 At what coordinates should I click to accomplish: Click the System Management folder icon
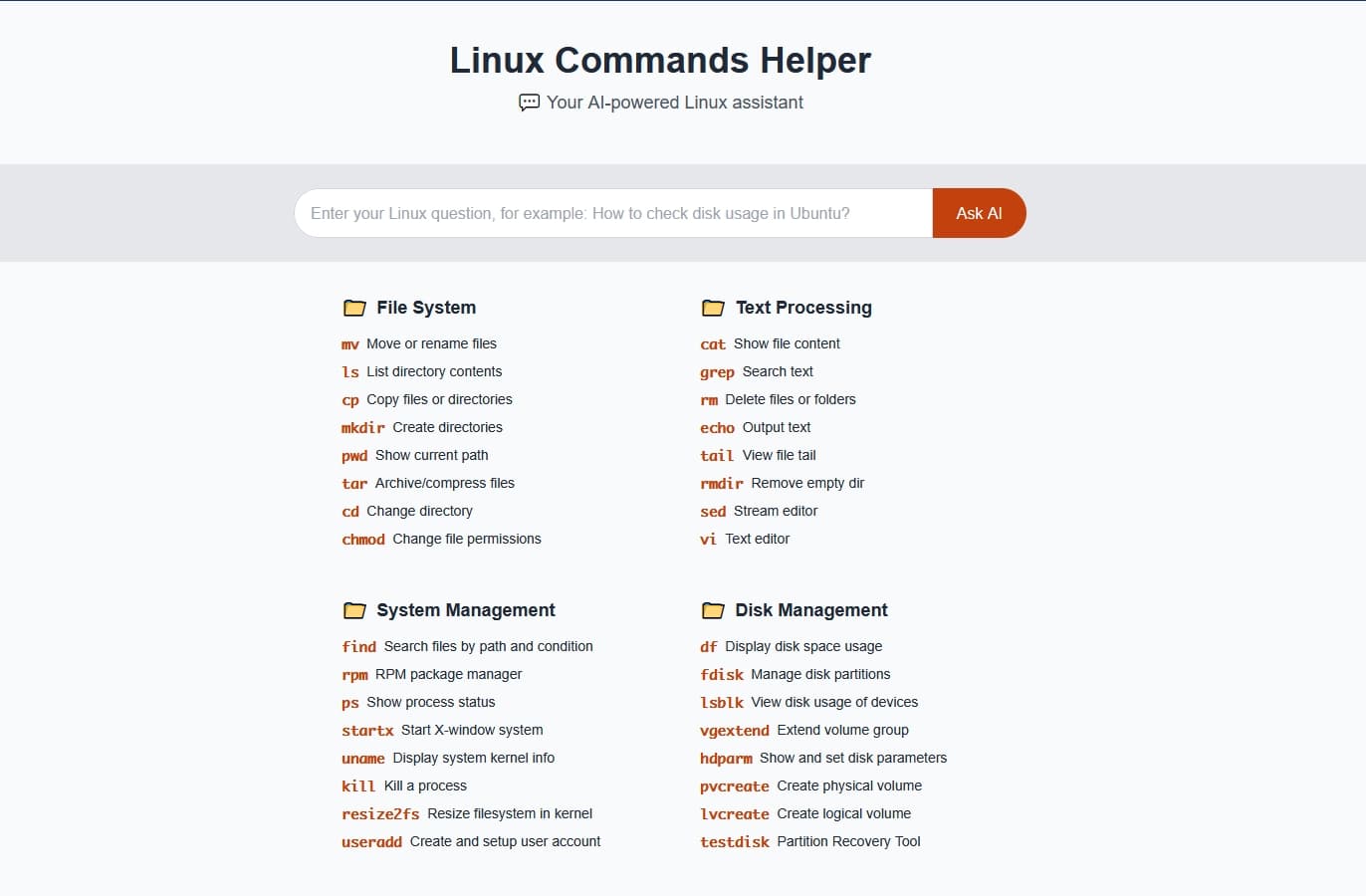[x=354, y=610]
